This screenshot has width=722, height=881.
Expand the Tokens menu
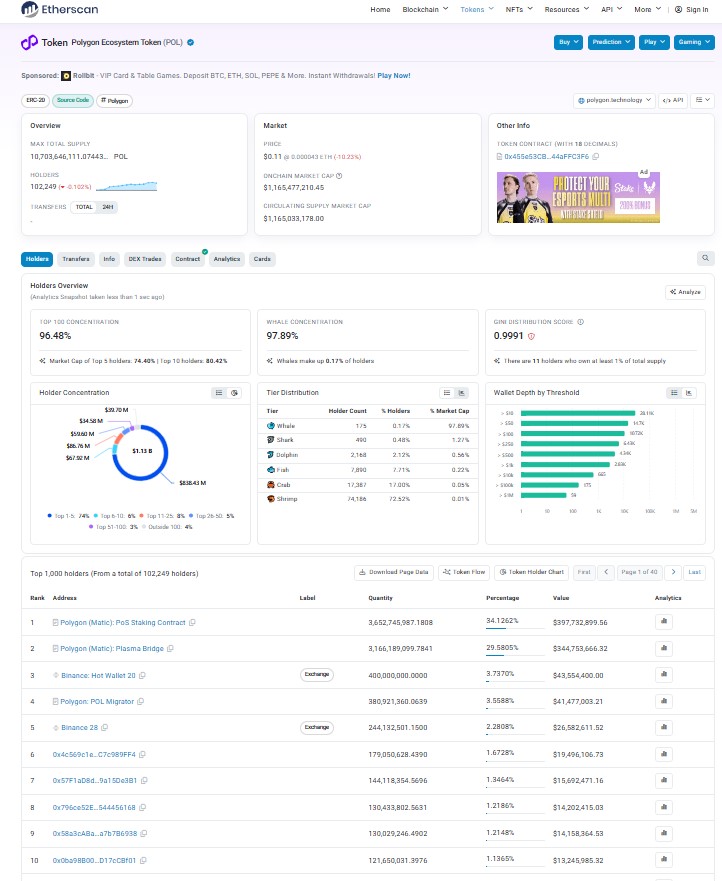(476, 10)
